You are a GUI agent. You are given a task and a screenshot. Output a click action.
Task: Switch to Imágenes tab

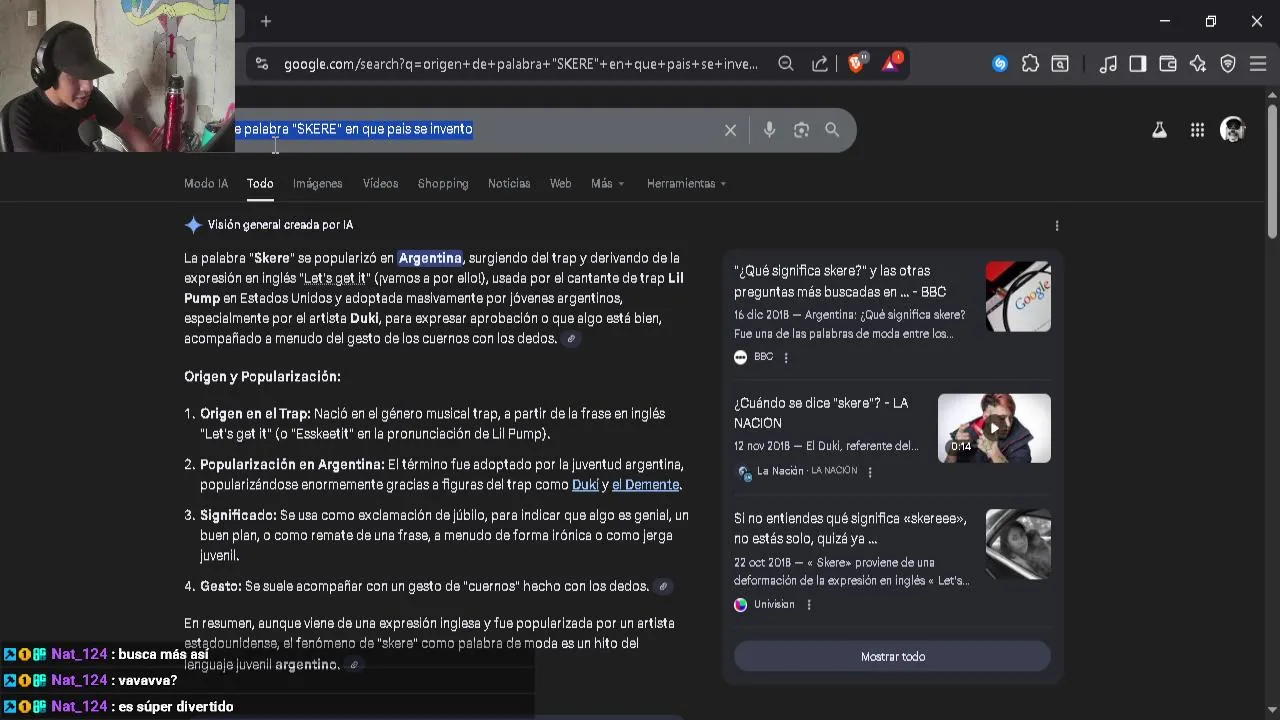click(x=318, y=184)
